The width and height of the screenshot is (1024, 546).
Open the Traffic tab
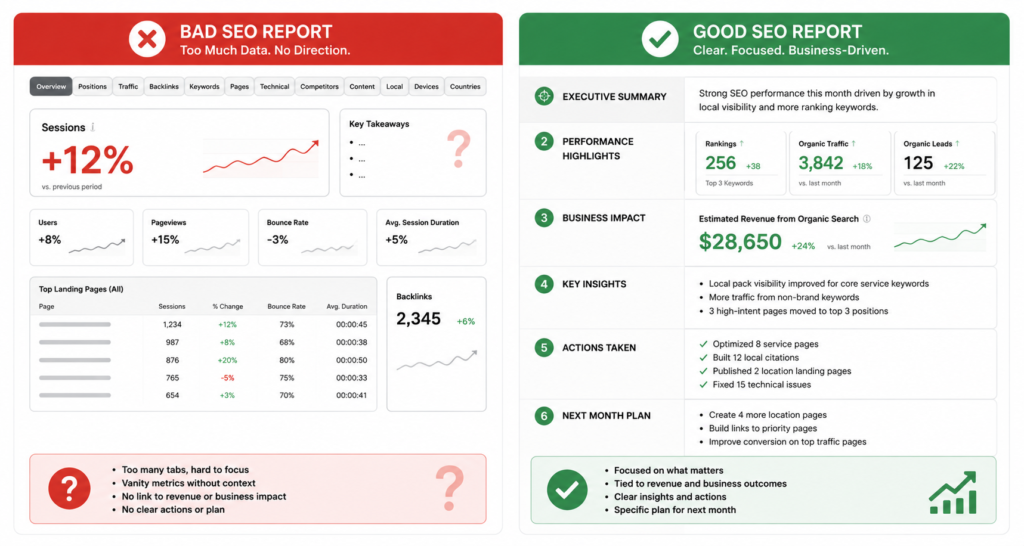(128, 86)
